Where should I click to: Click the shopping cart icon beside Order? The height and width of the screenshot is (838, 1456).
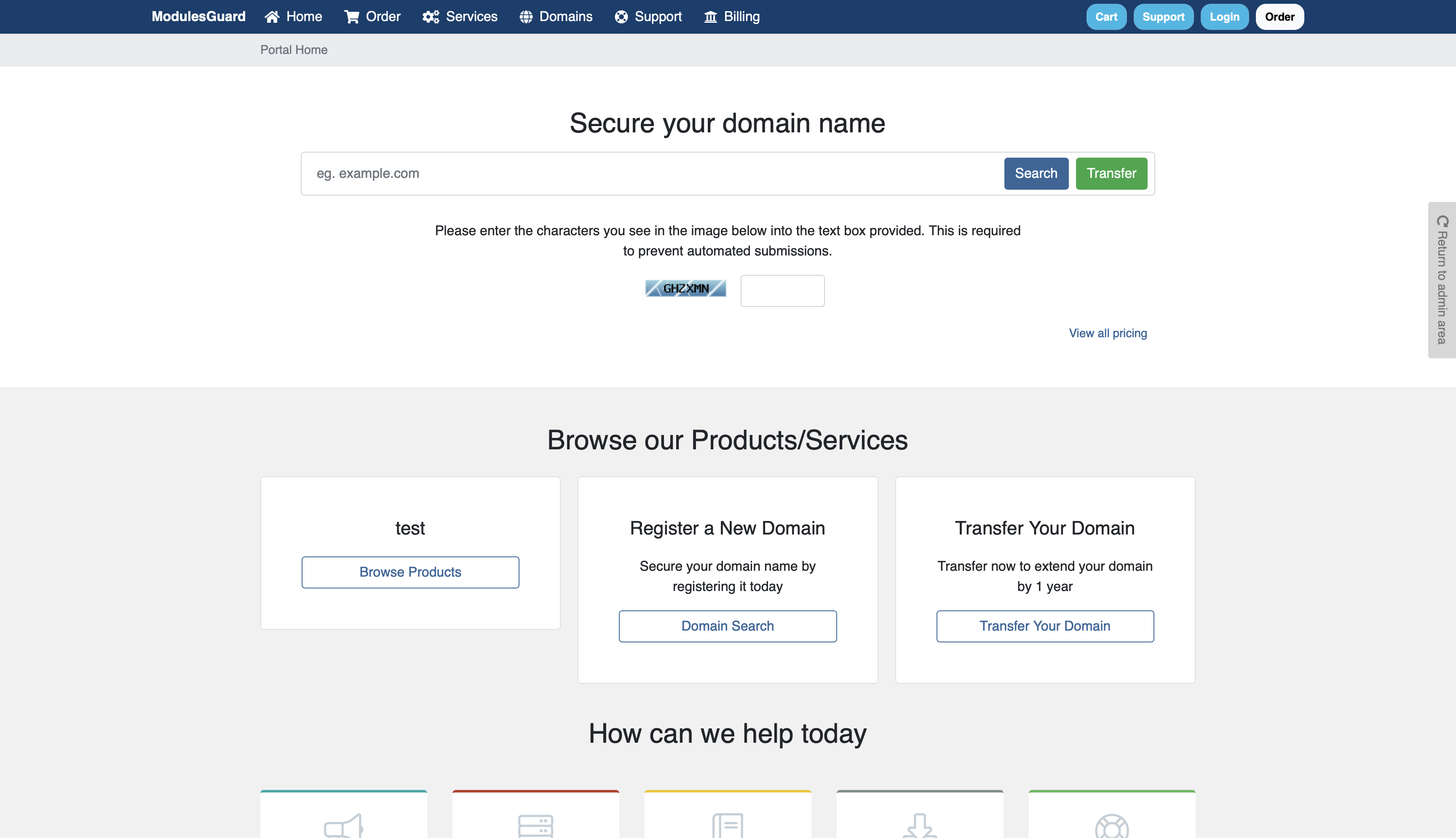coord(351,17)
